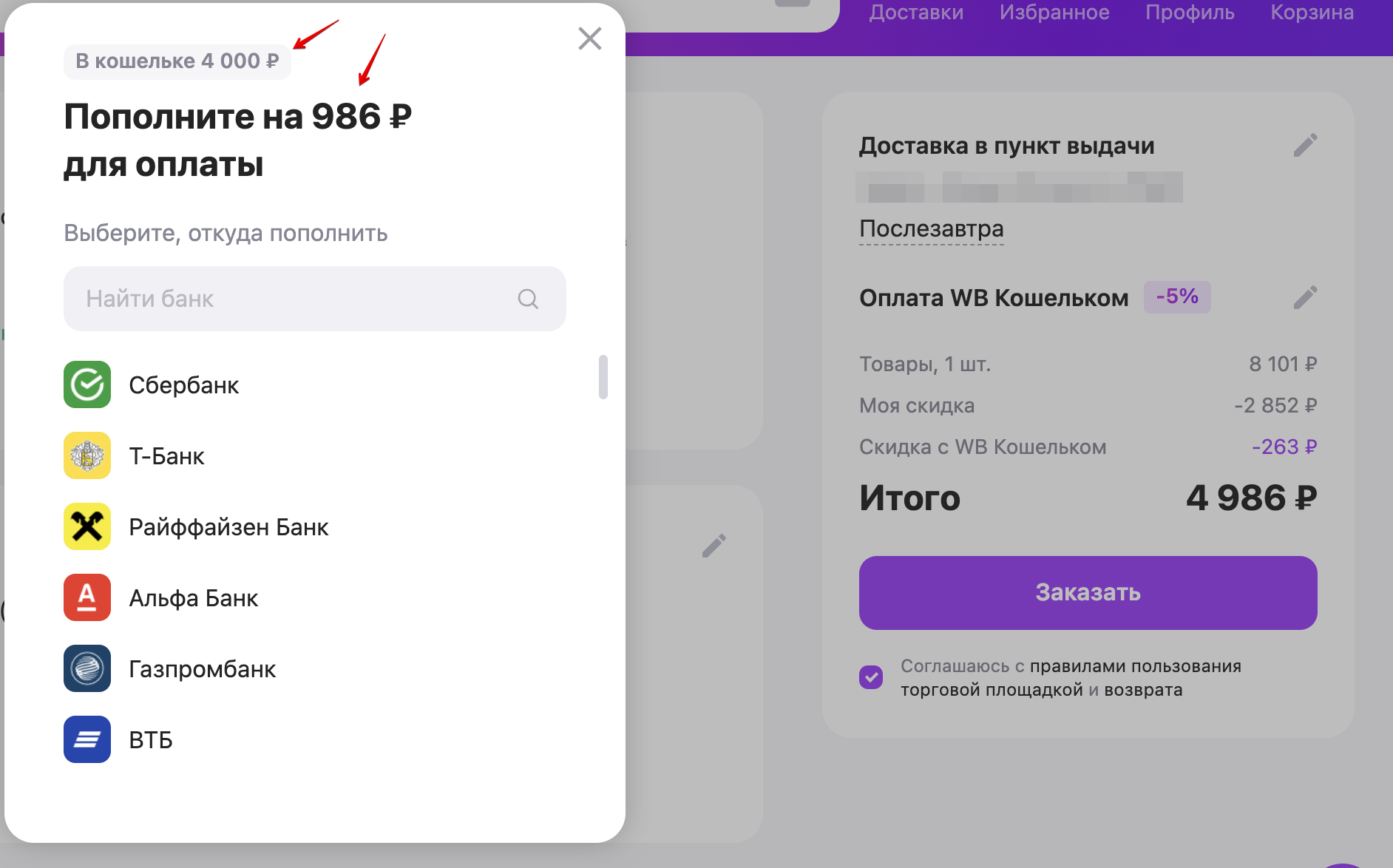Click the T-Bank yellow logo icon
The image size is (1393, 868).
[x=87, y=455]
